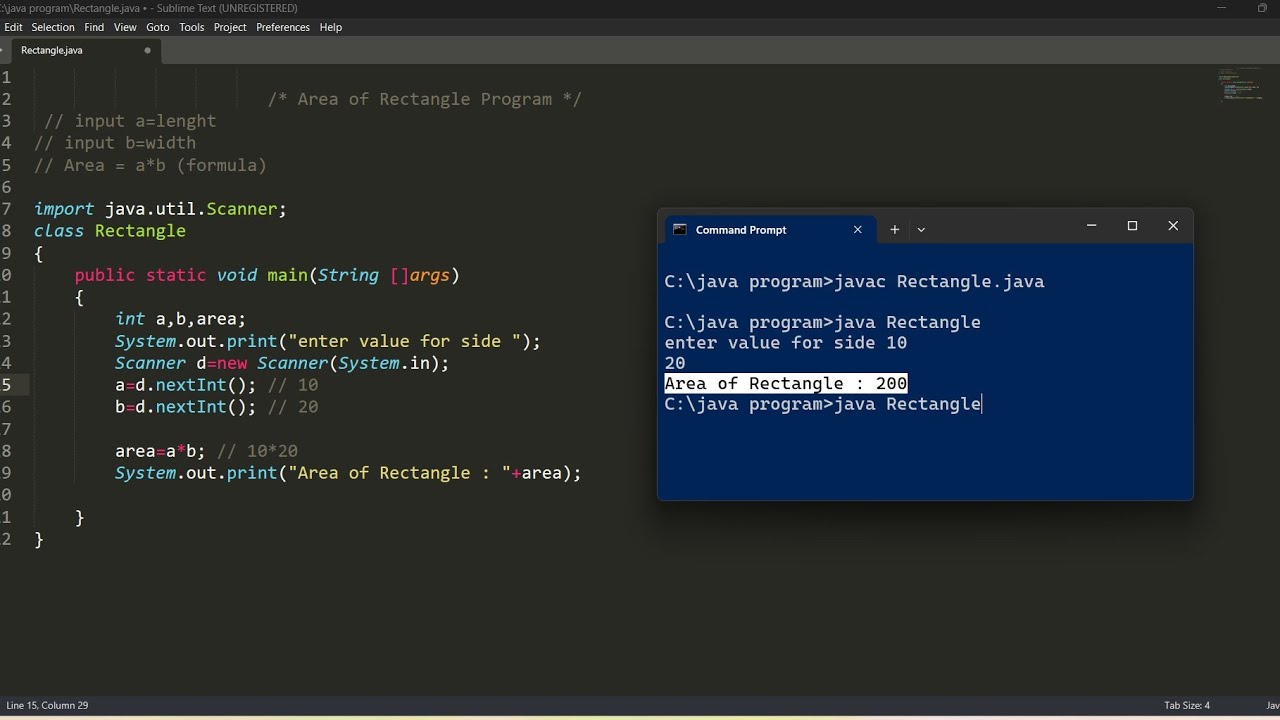The width and height of the screenshot is (1280, 720).
Task: Minimize the Sublime Text window
Action: pyautogui.click(x=1221, y=8)
